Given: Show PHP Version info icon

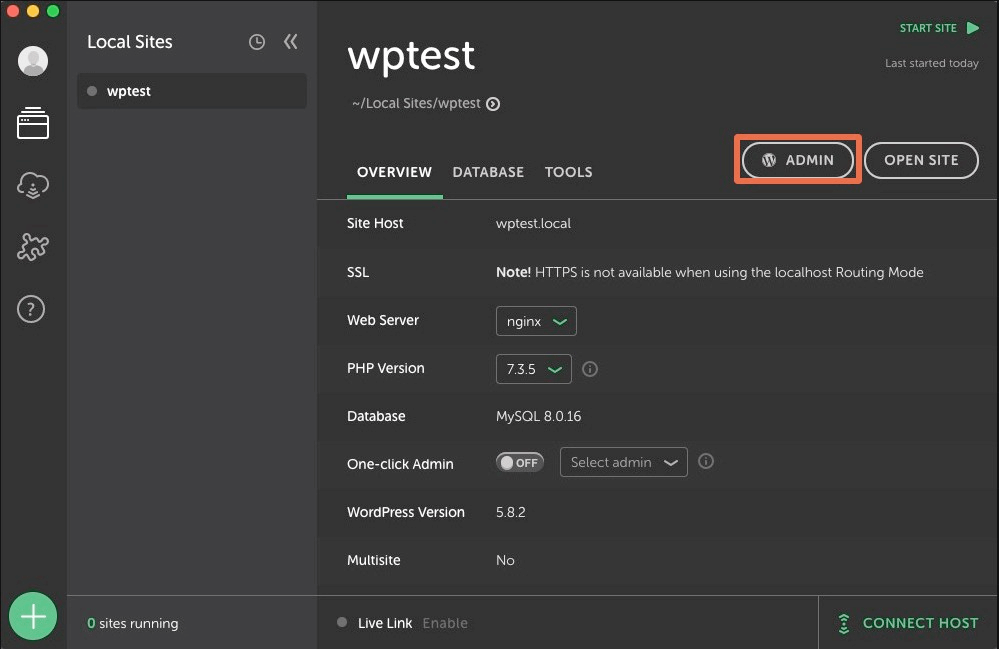Looking at the screenshot, I should [590, 369].
